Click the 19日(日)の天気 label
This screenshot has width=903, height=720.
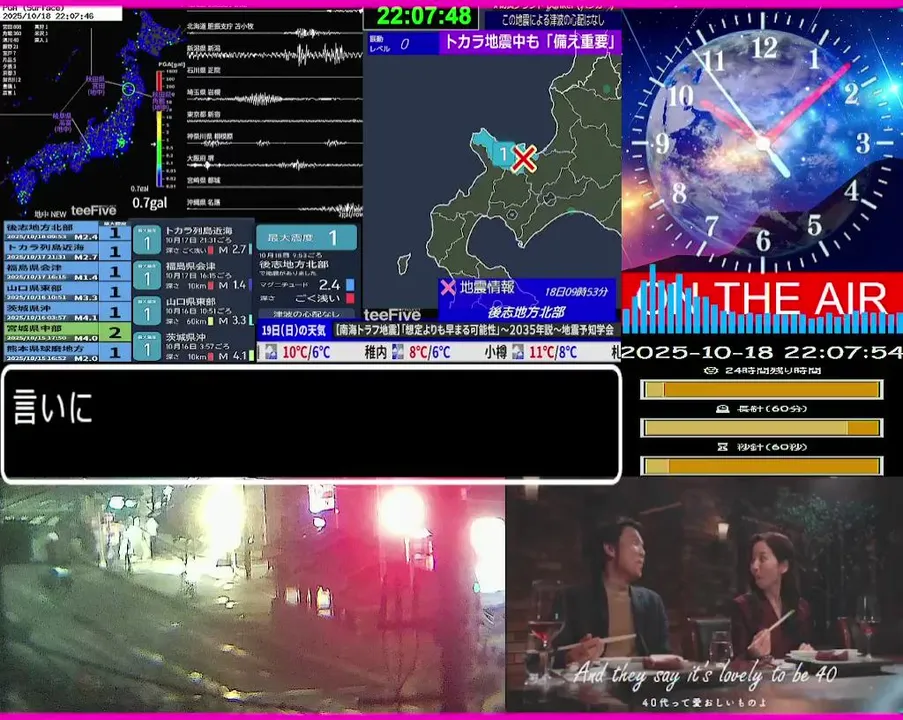294,331
